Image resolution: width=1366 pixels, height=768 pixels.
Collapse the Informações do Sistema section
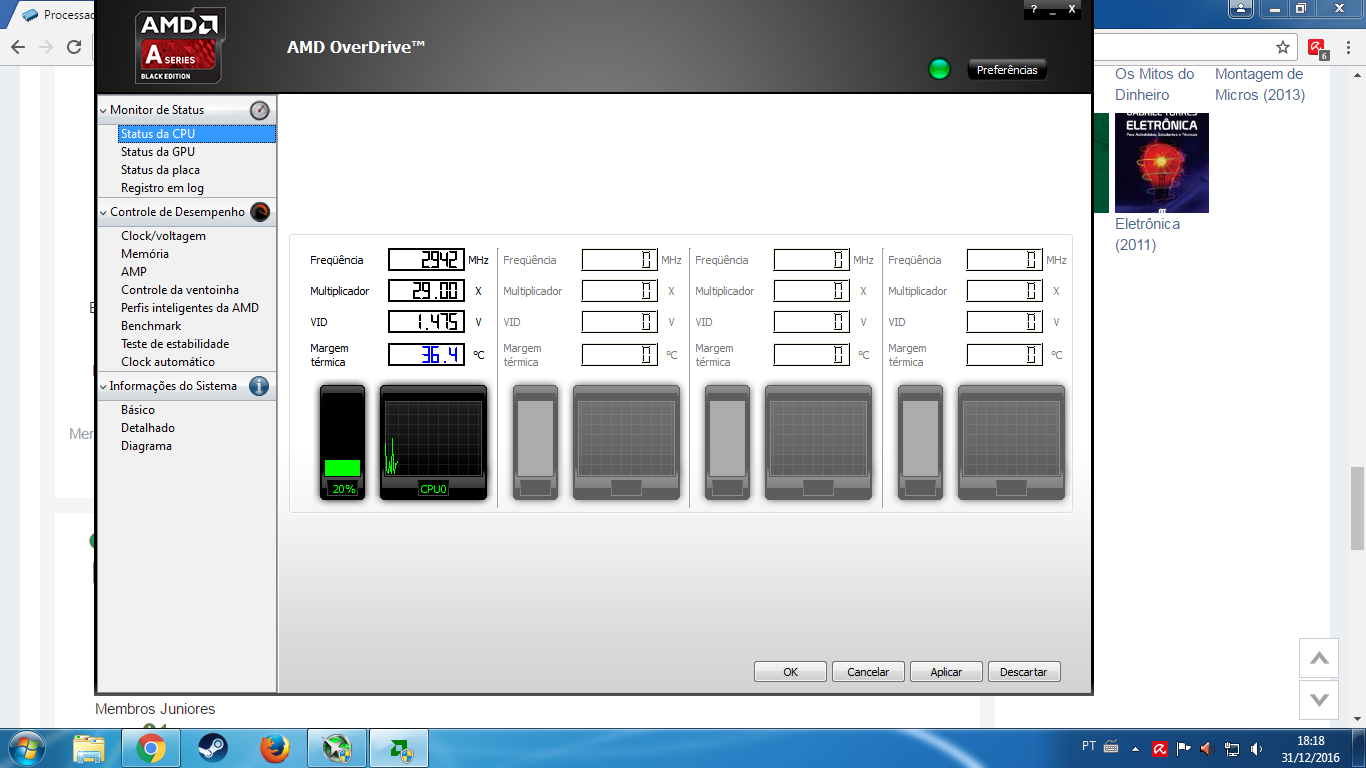[x=103, y=386]
